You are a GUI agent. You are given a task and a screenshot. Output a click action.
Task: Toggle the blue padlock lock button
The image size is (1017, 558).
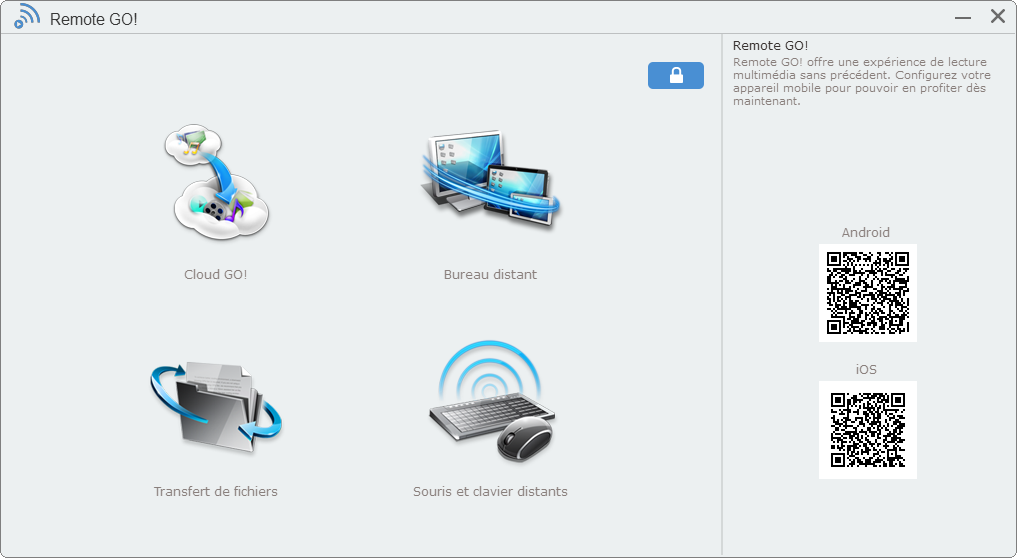(x=676, y=76)
